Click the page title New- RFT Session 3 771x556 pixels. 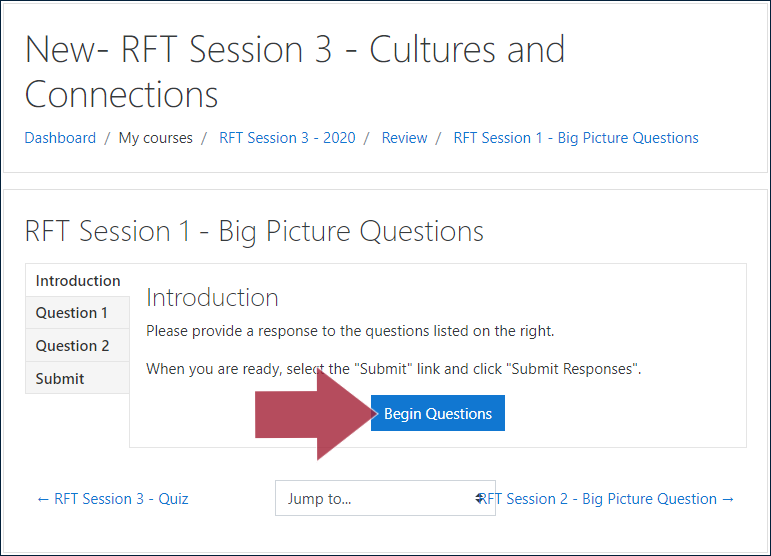(295, 71)
